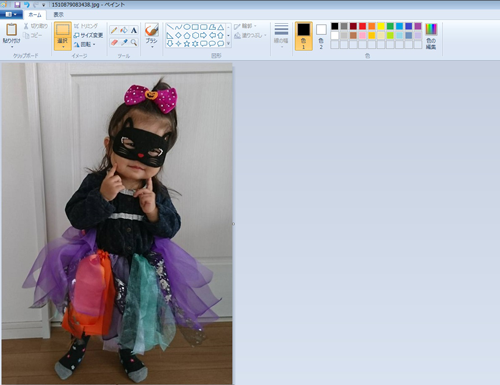Select the Text tool
Viewport: 500px width, 385px height.
[x=134, y=30]
